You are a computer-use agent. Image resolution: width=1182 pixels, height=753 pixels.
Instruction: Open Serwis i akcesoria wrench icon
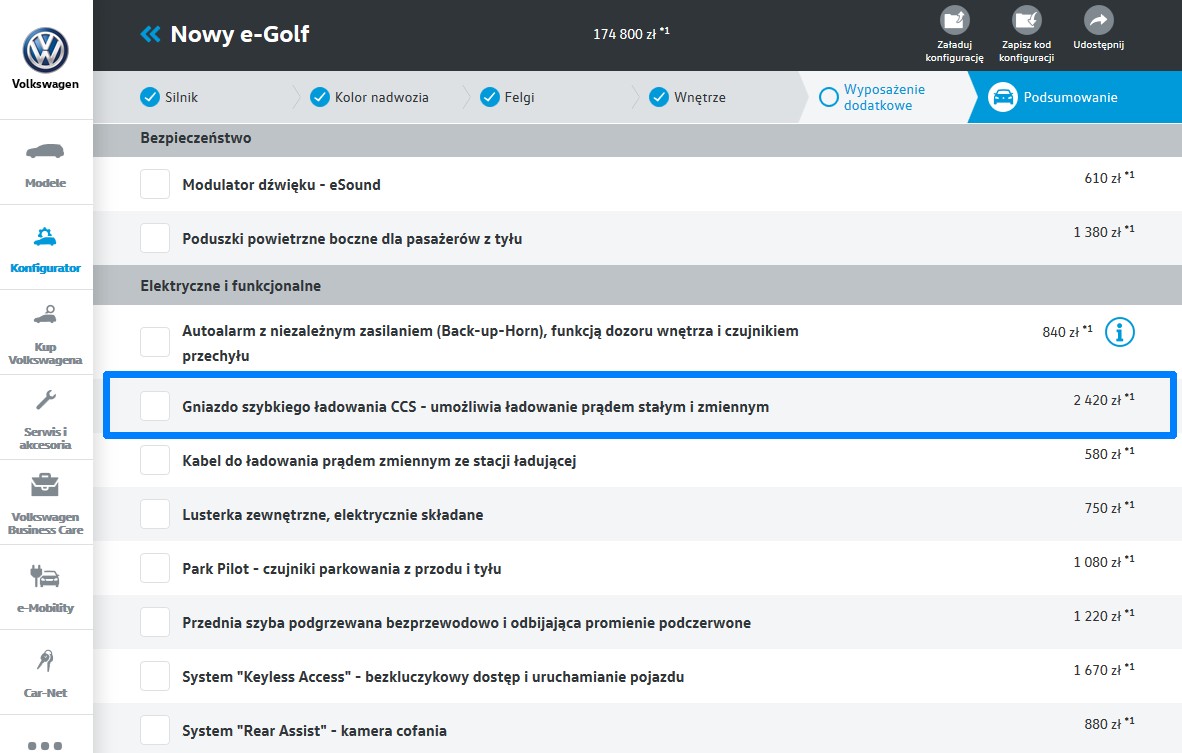(x=45, y=399)
